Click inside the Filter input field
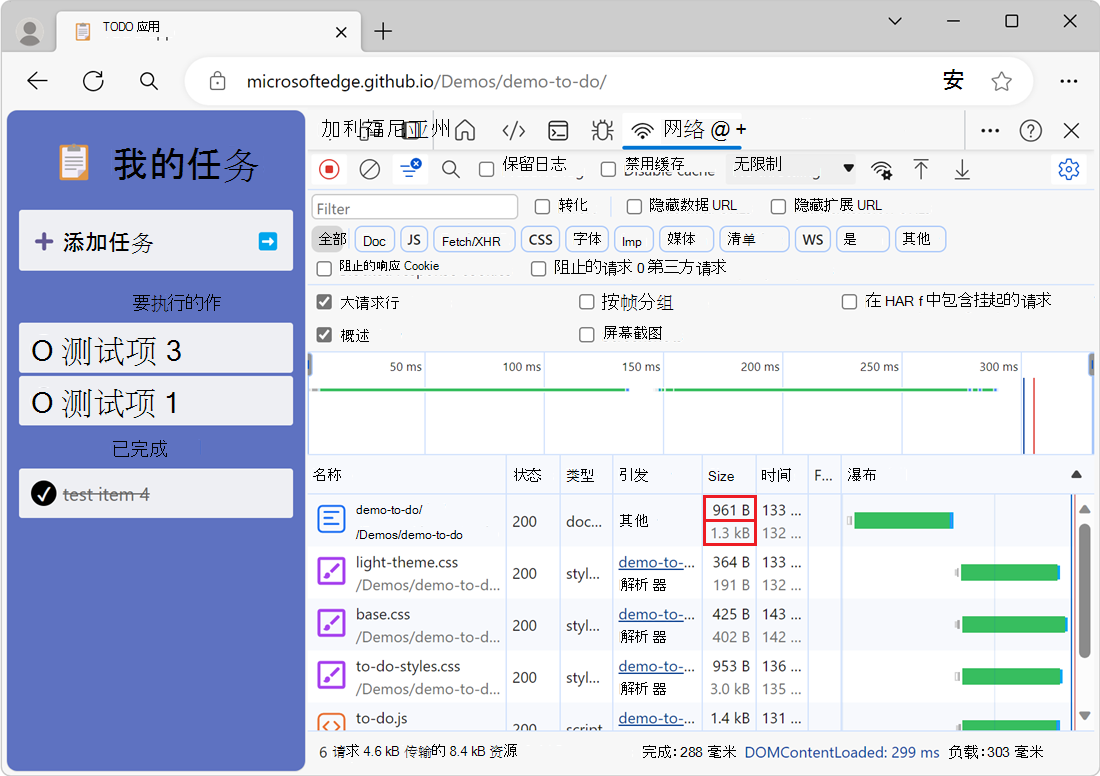The width and height of the screenshot is (1100, 776). [x=413, y=205]
